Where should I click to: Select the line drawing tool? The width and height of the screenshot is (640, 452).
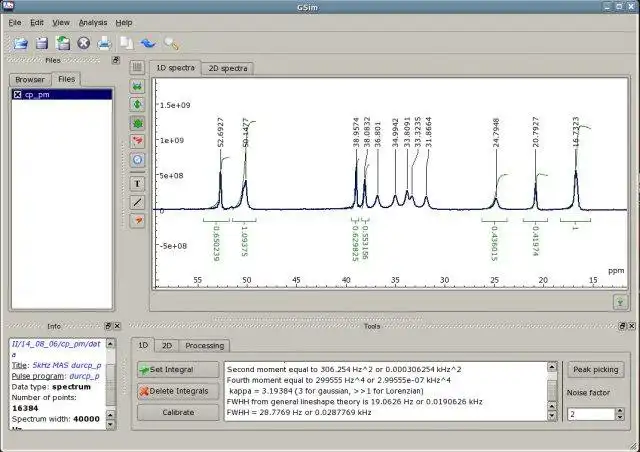coord(138,202)
